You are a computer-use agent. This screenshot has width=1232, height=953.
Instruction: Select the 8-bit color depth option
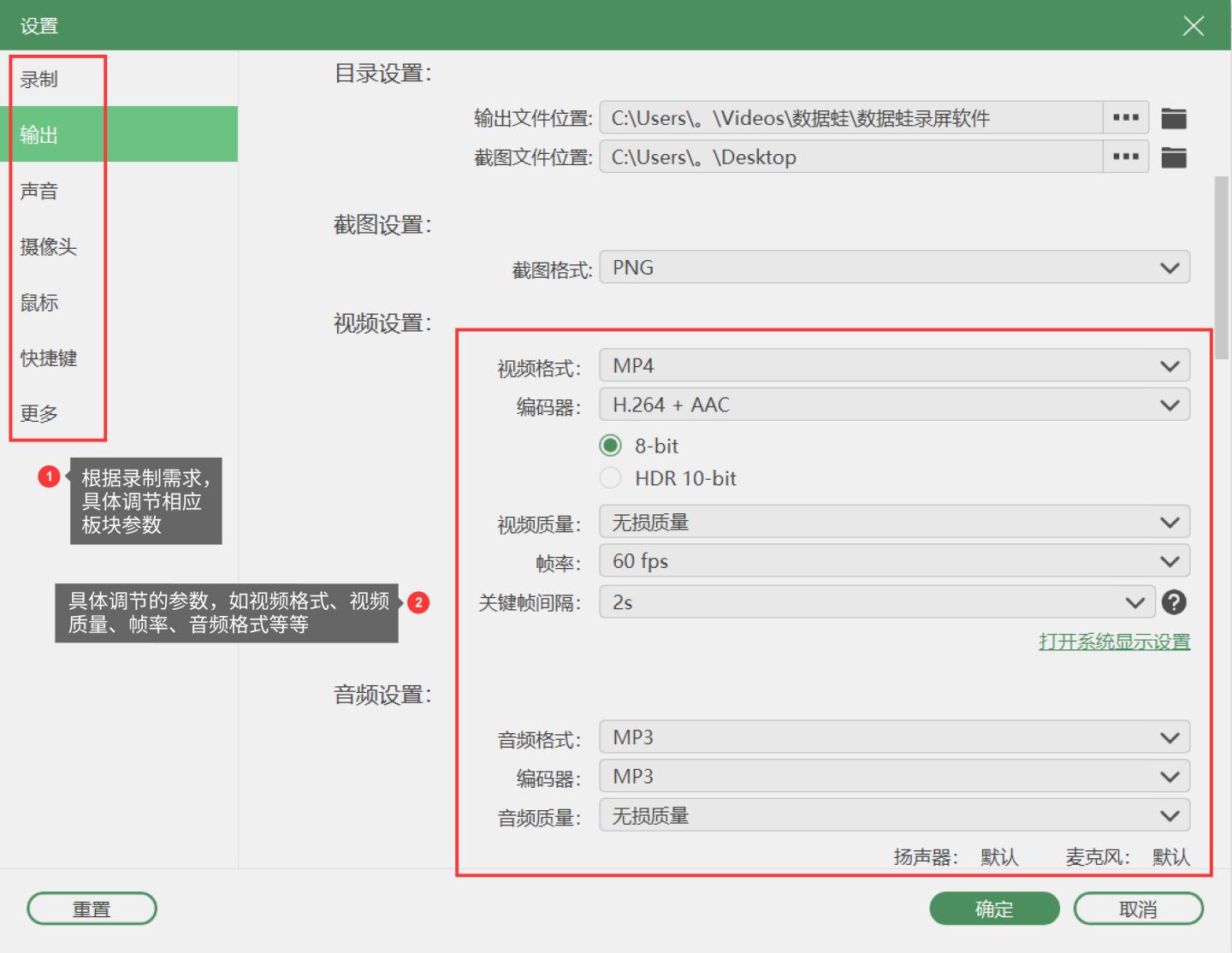(x=611, y=445)
